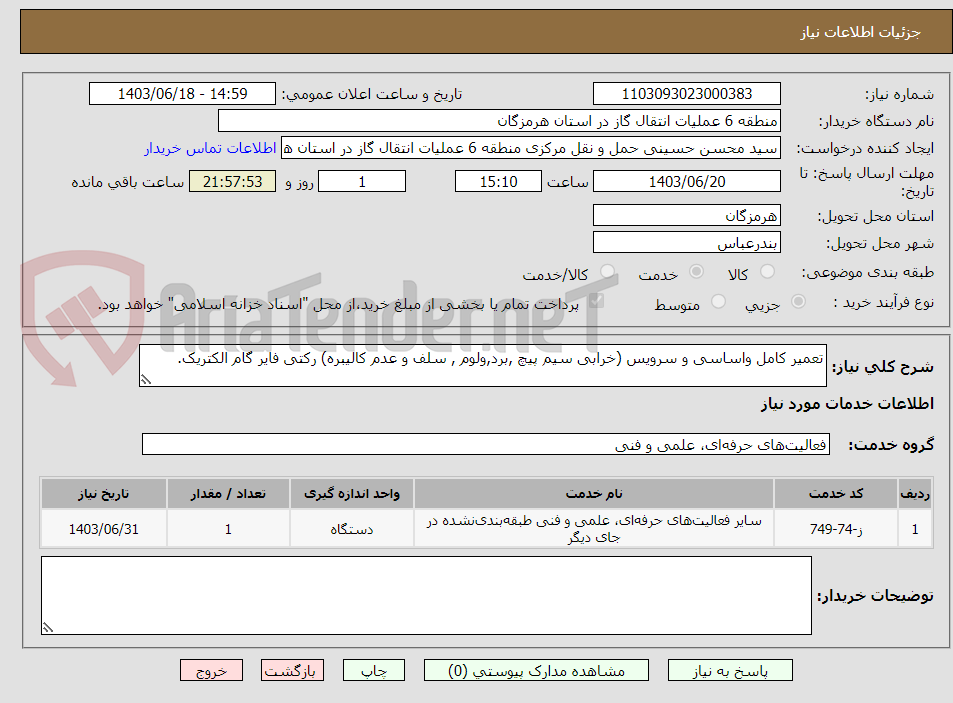The image size is (953, 703).
Task: Click the remaining time field 21:57:53
Action: coord(232,181)
